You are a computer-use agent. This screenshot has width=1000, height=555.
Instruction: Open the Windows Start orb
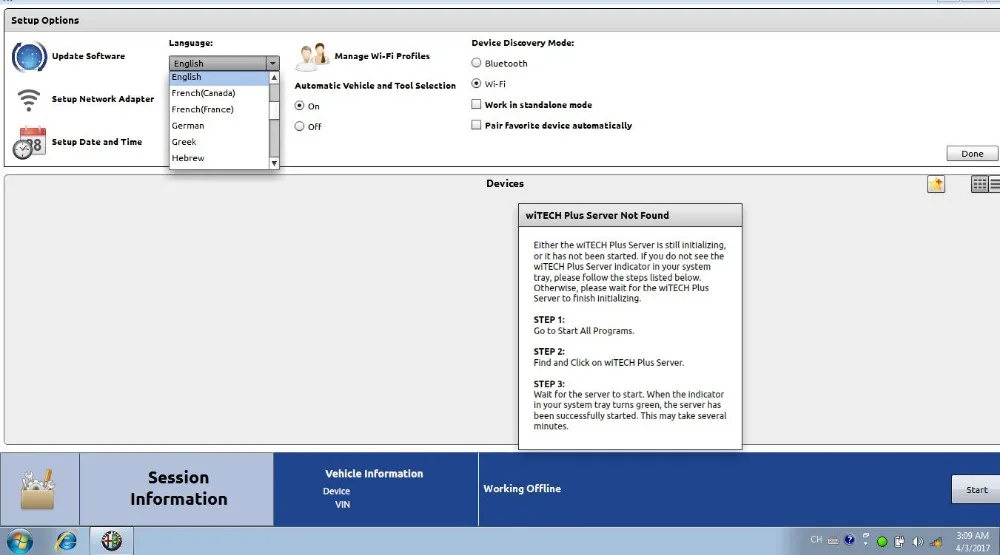tap(20, 542)
